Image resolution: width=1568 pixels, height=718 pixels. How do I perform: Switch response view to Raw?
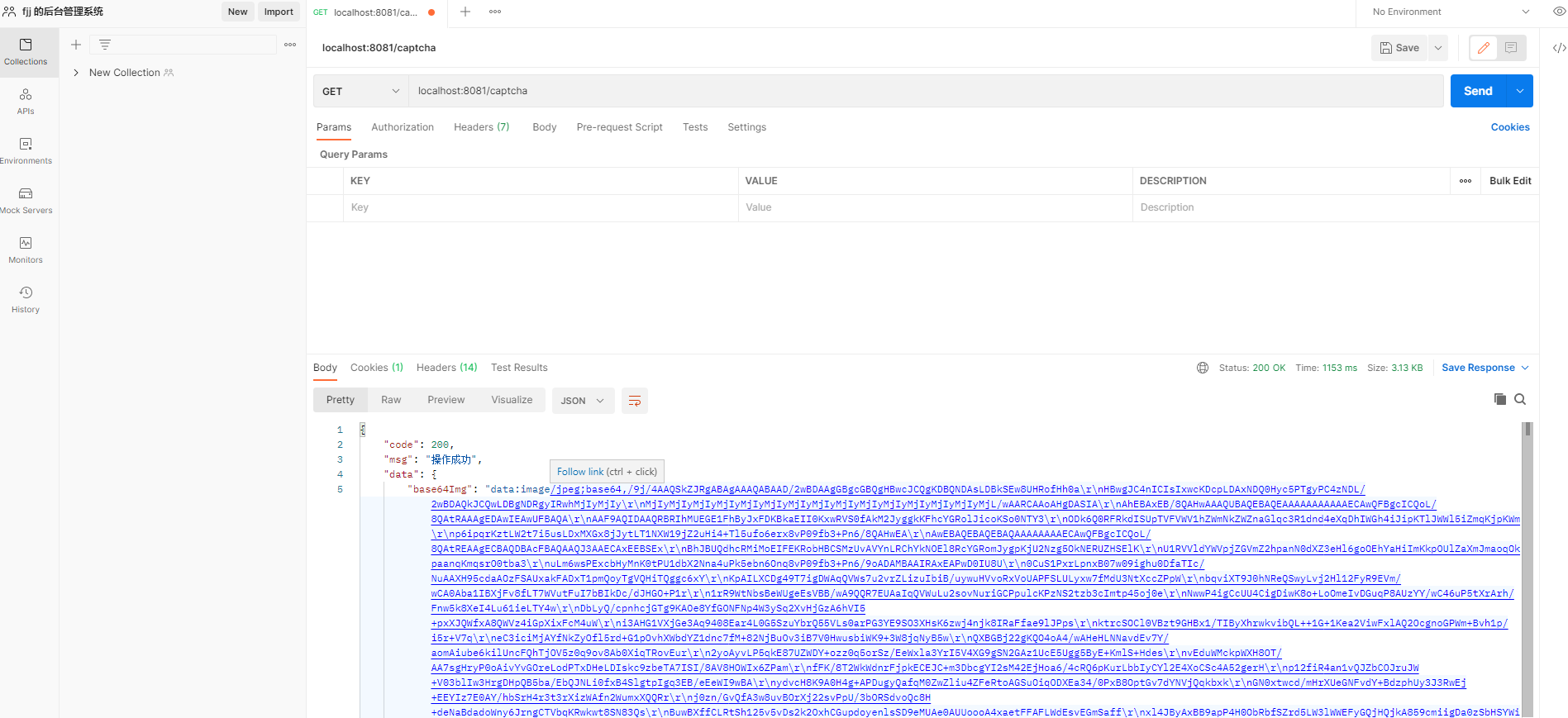pos(391,400)
